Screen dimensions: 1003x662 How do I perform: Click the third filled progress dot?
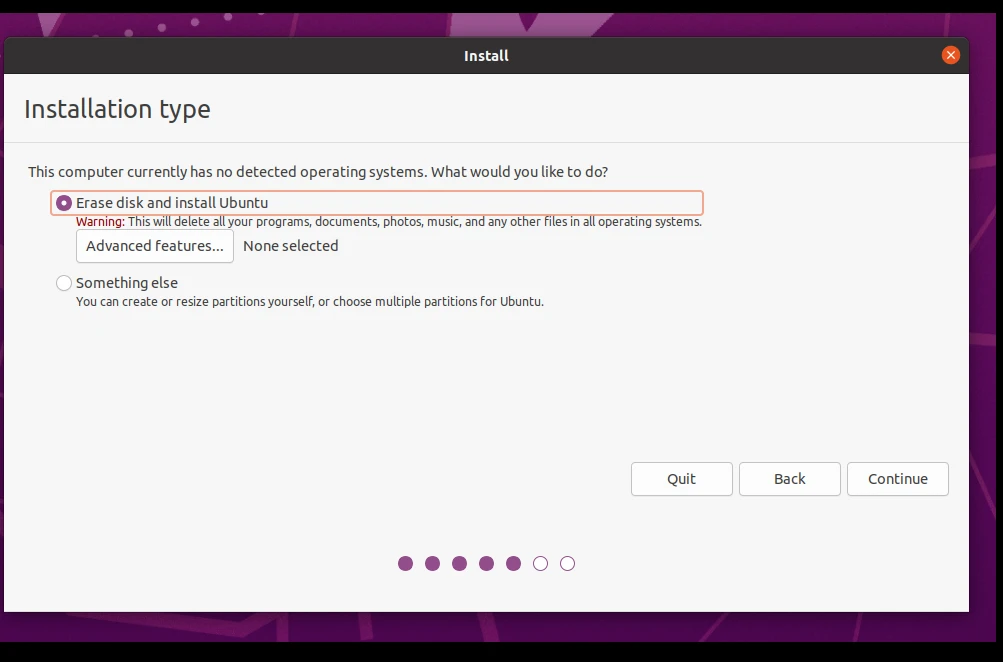pos(459,564)
